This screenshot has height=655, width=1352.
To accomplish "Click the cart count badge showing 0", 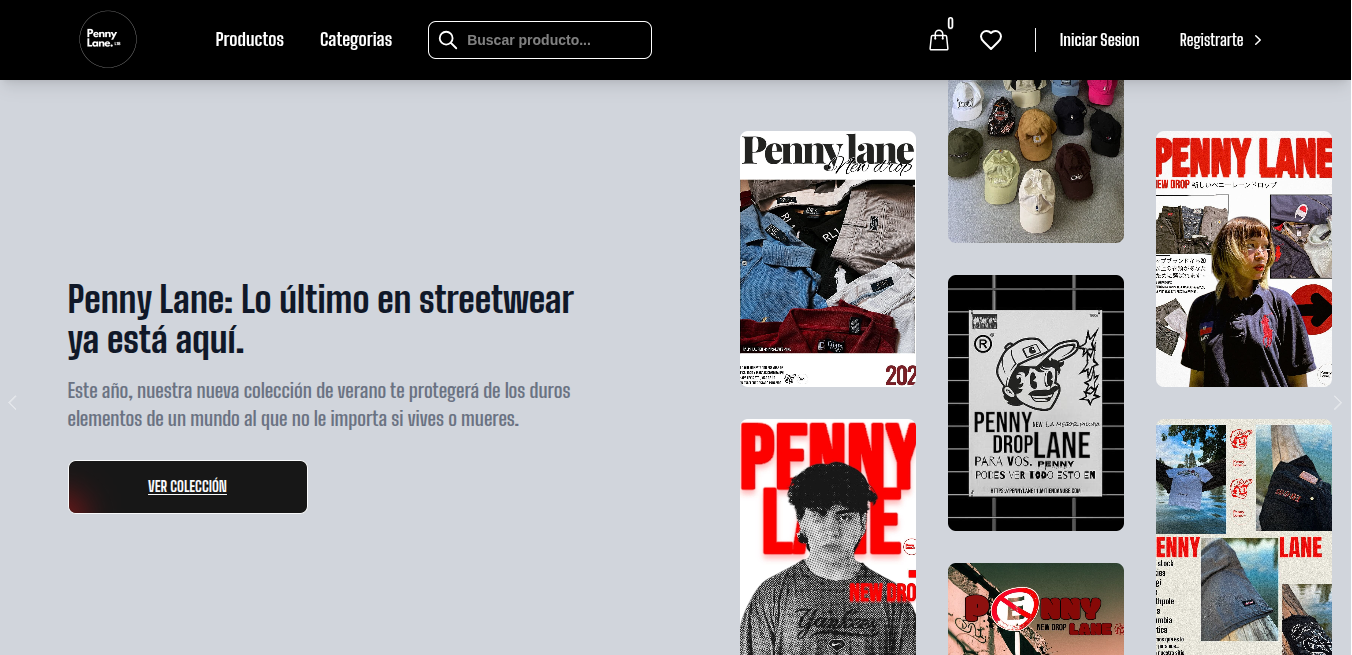I will coord(950,22).
